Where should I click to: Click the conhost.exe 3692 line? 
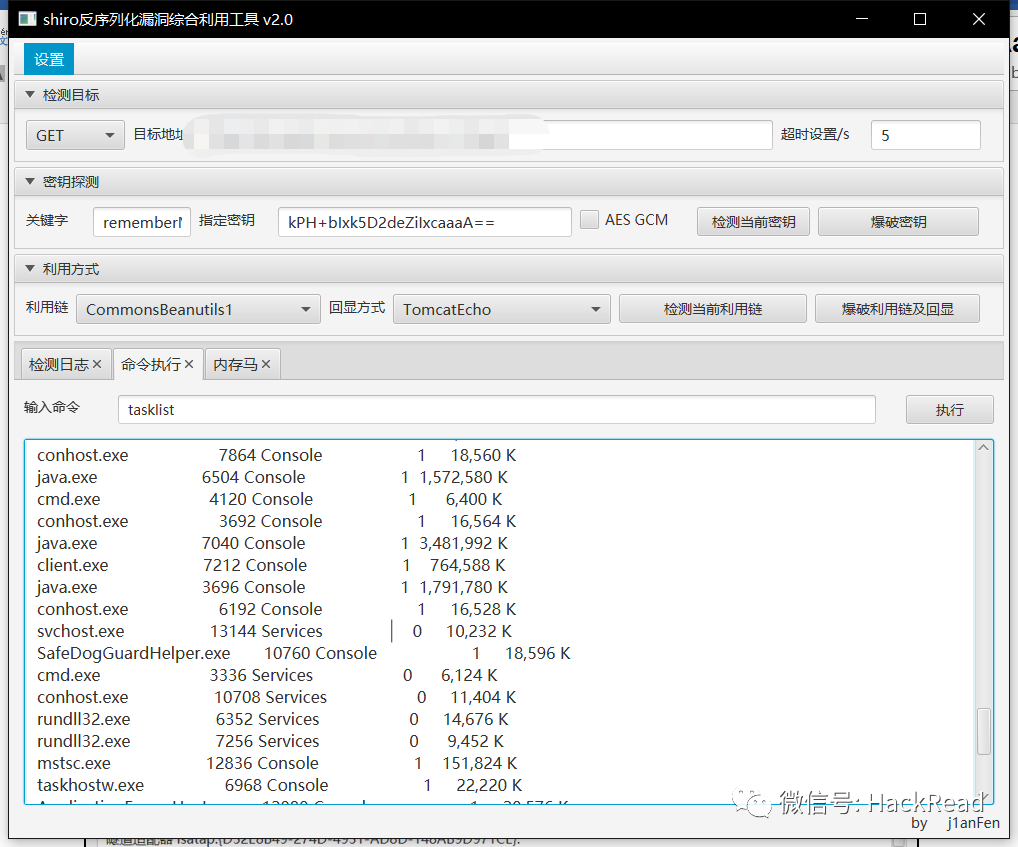point(277,521)
